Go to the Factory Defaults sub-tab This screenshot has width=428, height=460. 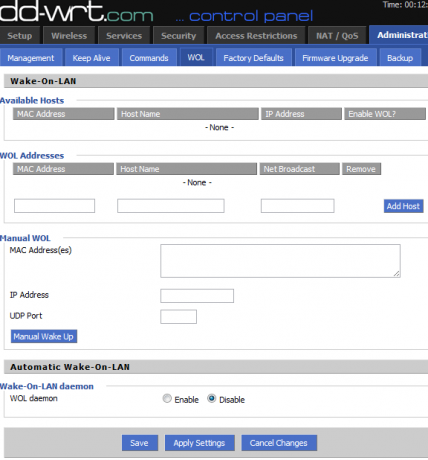253,58
